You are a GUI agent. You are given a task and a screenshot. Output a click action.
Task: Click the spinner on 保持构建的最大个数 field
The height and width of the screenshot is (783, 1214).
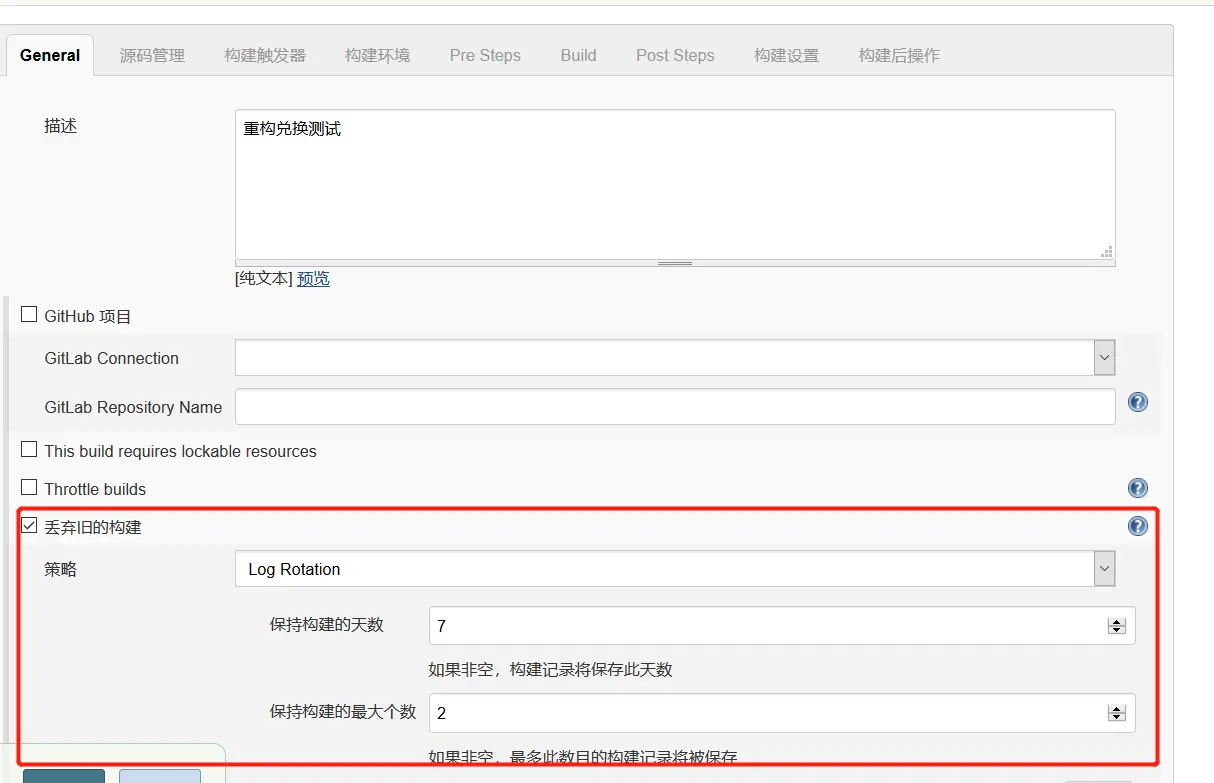1116,713
